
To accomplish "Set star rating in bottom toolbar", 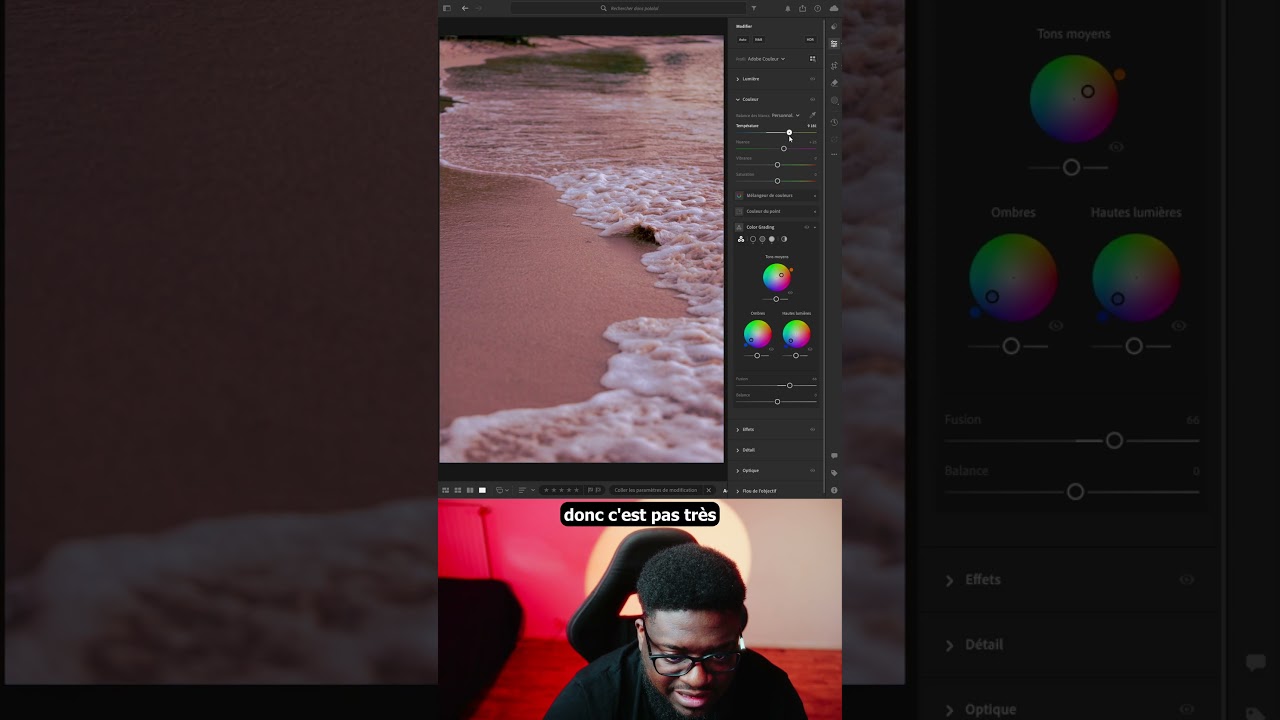I will (561, 490).
